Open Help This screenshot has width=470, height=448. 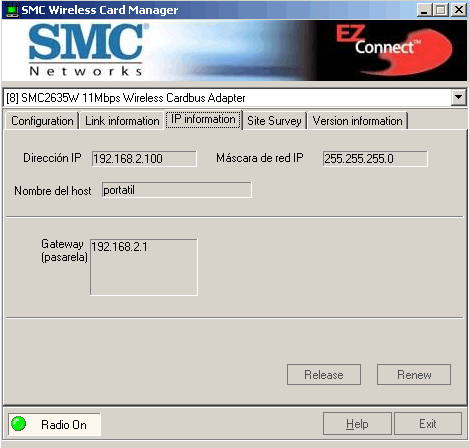[357, 424]
